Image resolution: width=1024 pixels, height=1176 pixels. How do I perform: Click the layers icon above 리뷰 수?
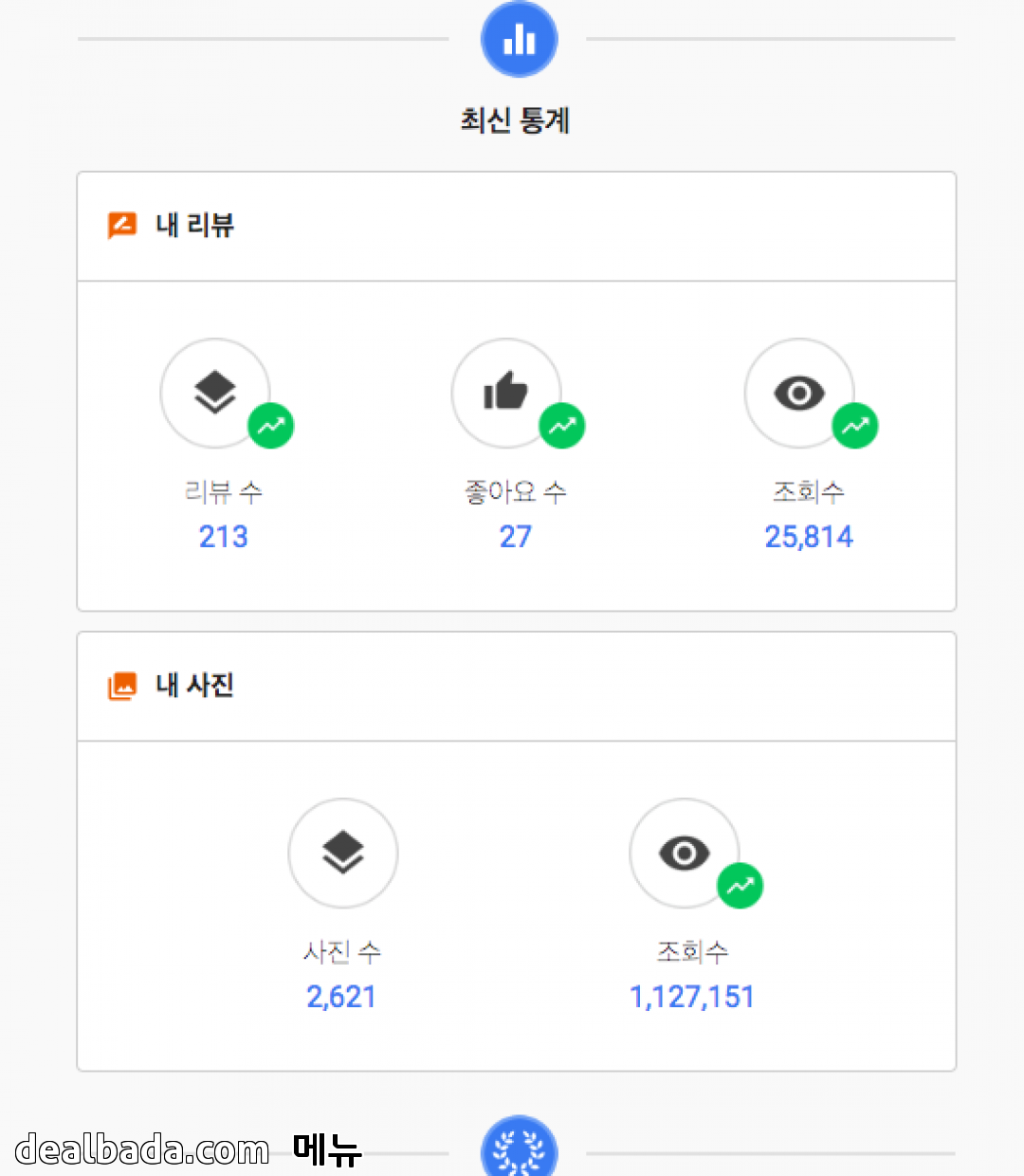pyautogui.click(x=215, y=393)
